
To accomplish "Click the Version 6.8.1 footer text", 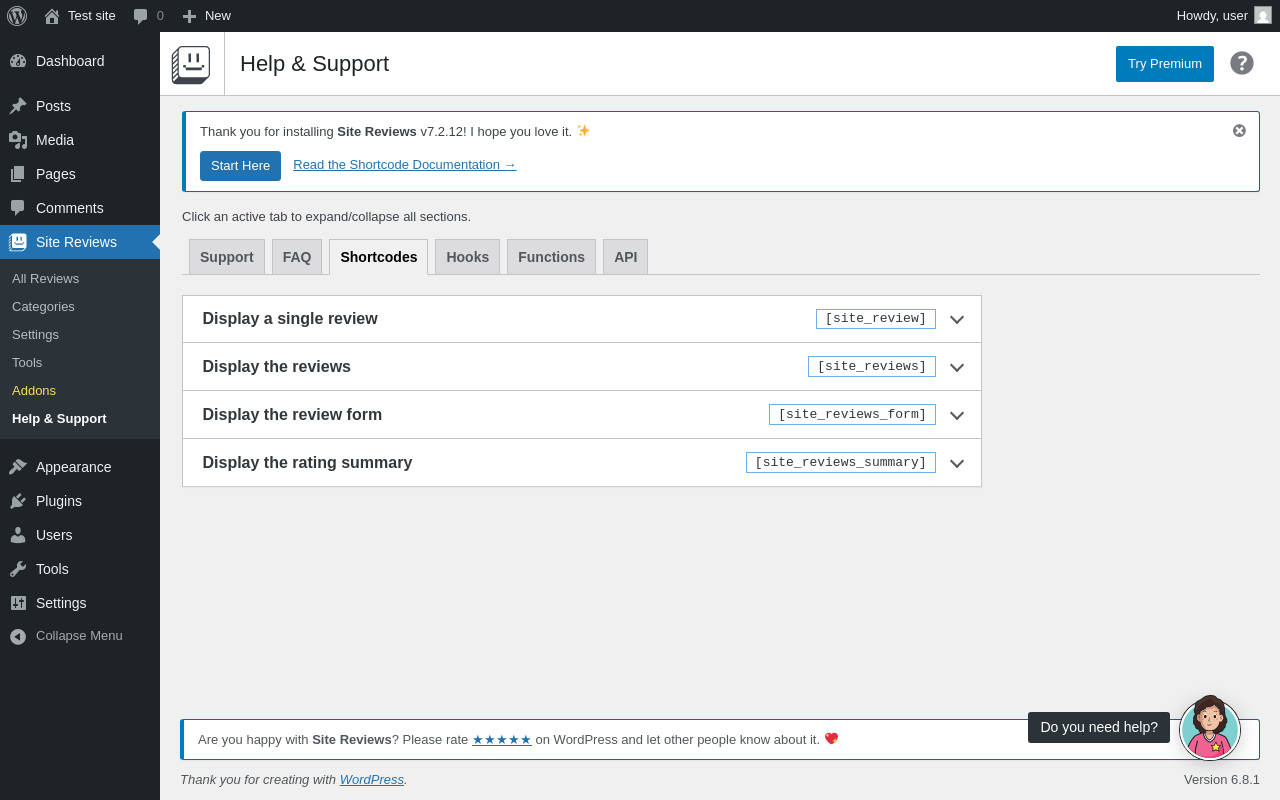I will 1222,780.
